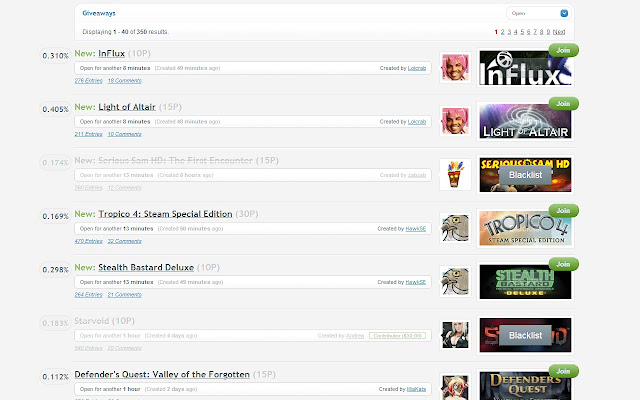640x400 pixels.
Task: Go to results page 3
Action: click(x=509, y=32)
